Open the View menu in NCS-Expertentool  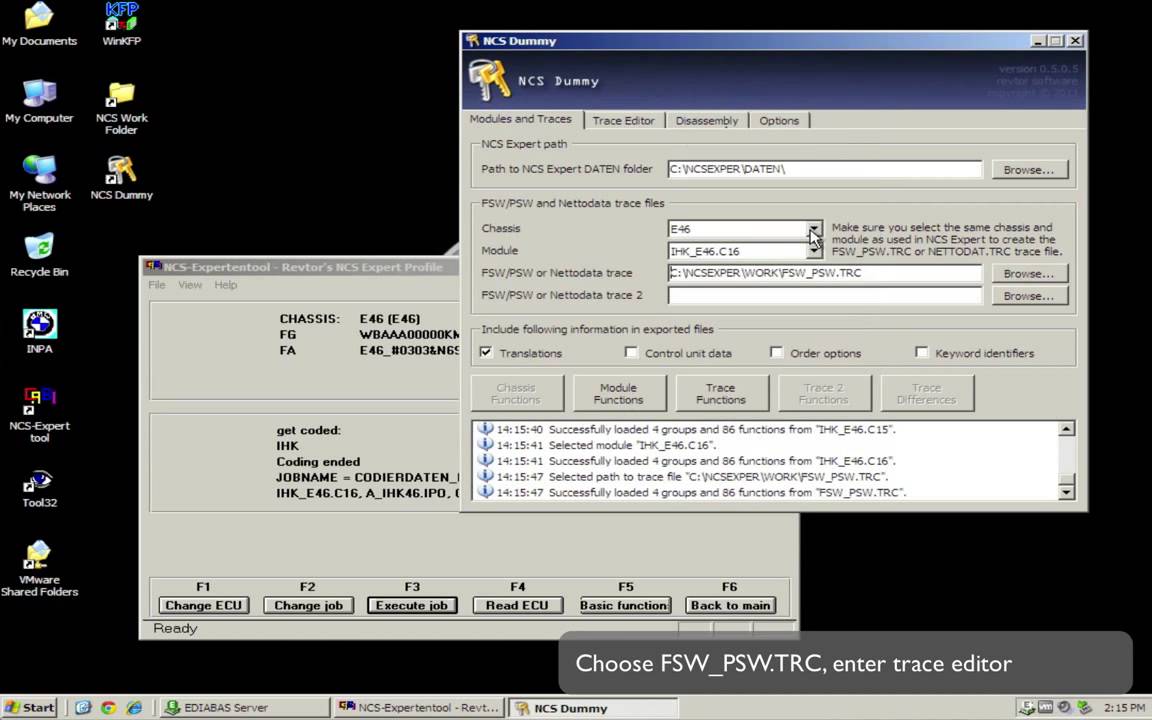point(190,285)
